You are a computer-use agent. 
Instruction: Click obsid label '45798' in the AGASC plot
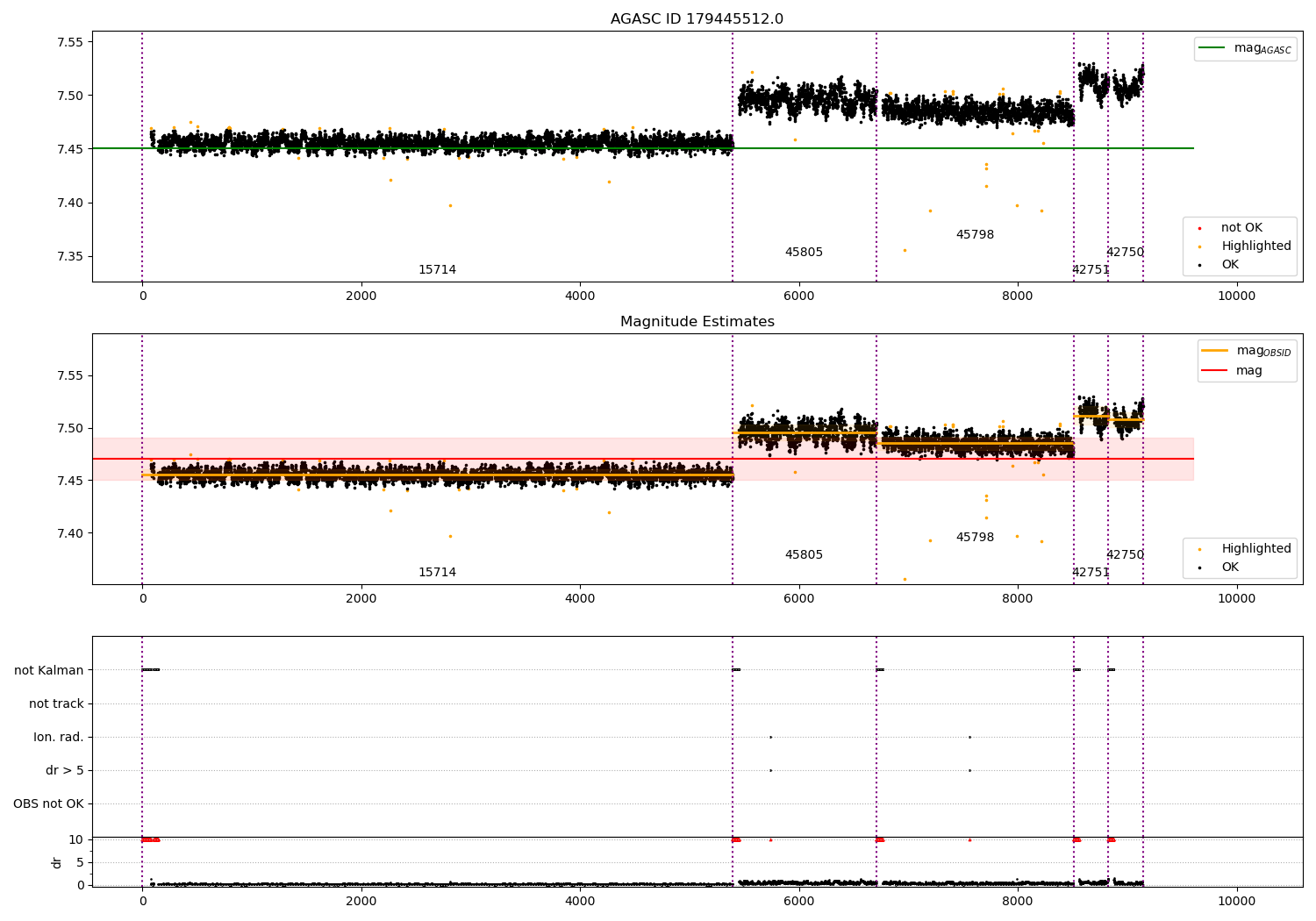975,234
